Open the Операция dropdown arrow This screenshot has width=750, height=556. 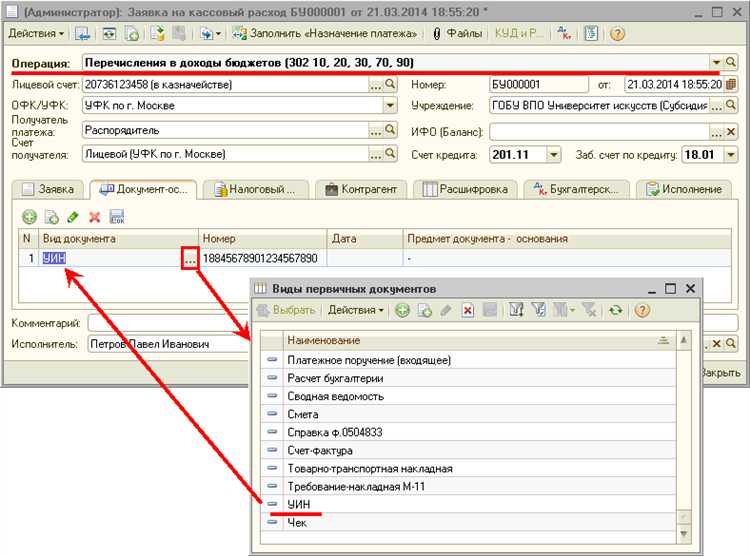coord(716,62)
